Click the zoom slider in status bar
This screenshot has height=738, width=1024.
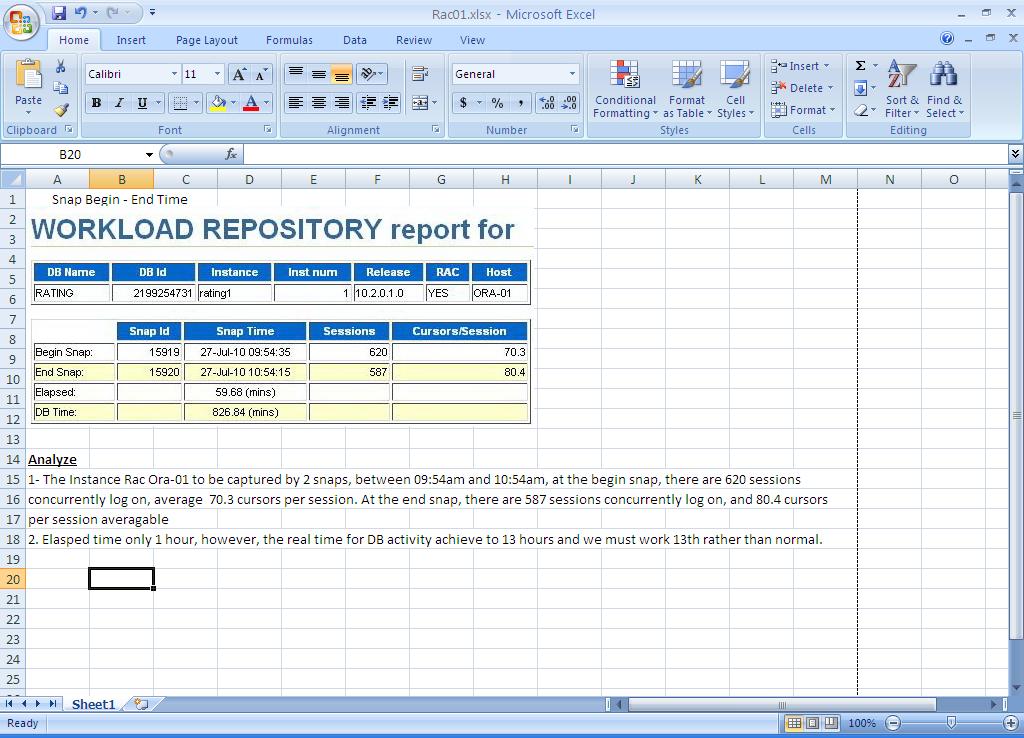tap(950, 723)
